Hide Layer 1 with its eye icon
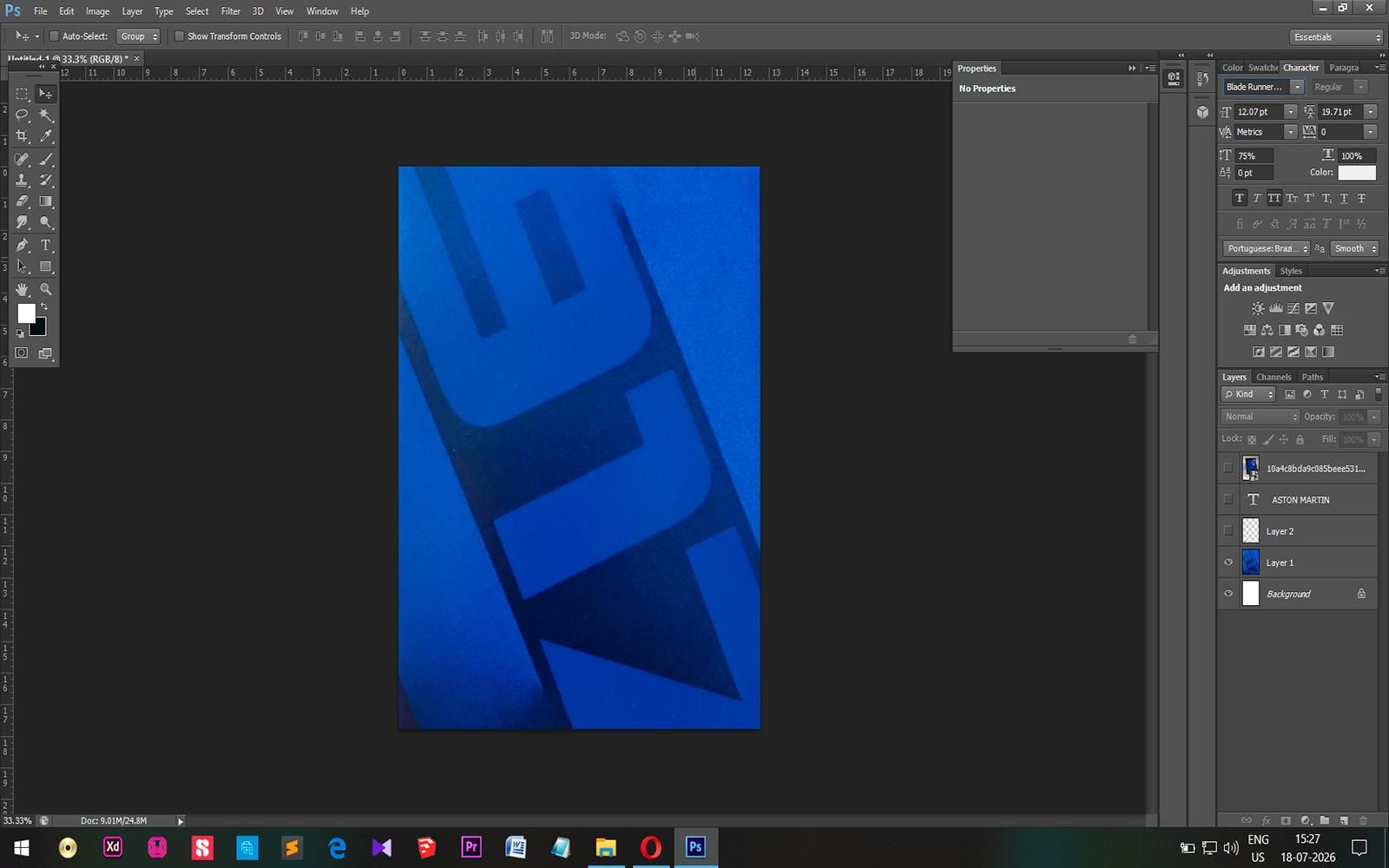 pos(1228,562)
